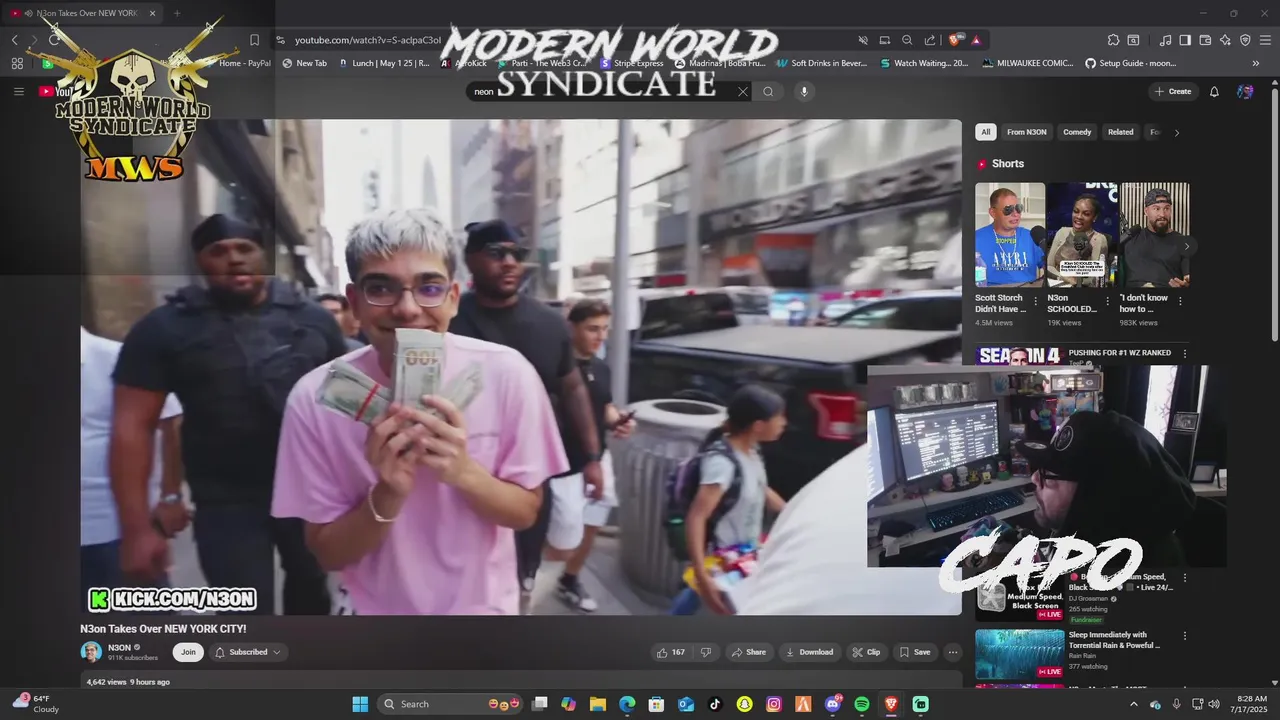Select the All filter chip

pos(986,132)
